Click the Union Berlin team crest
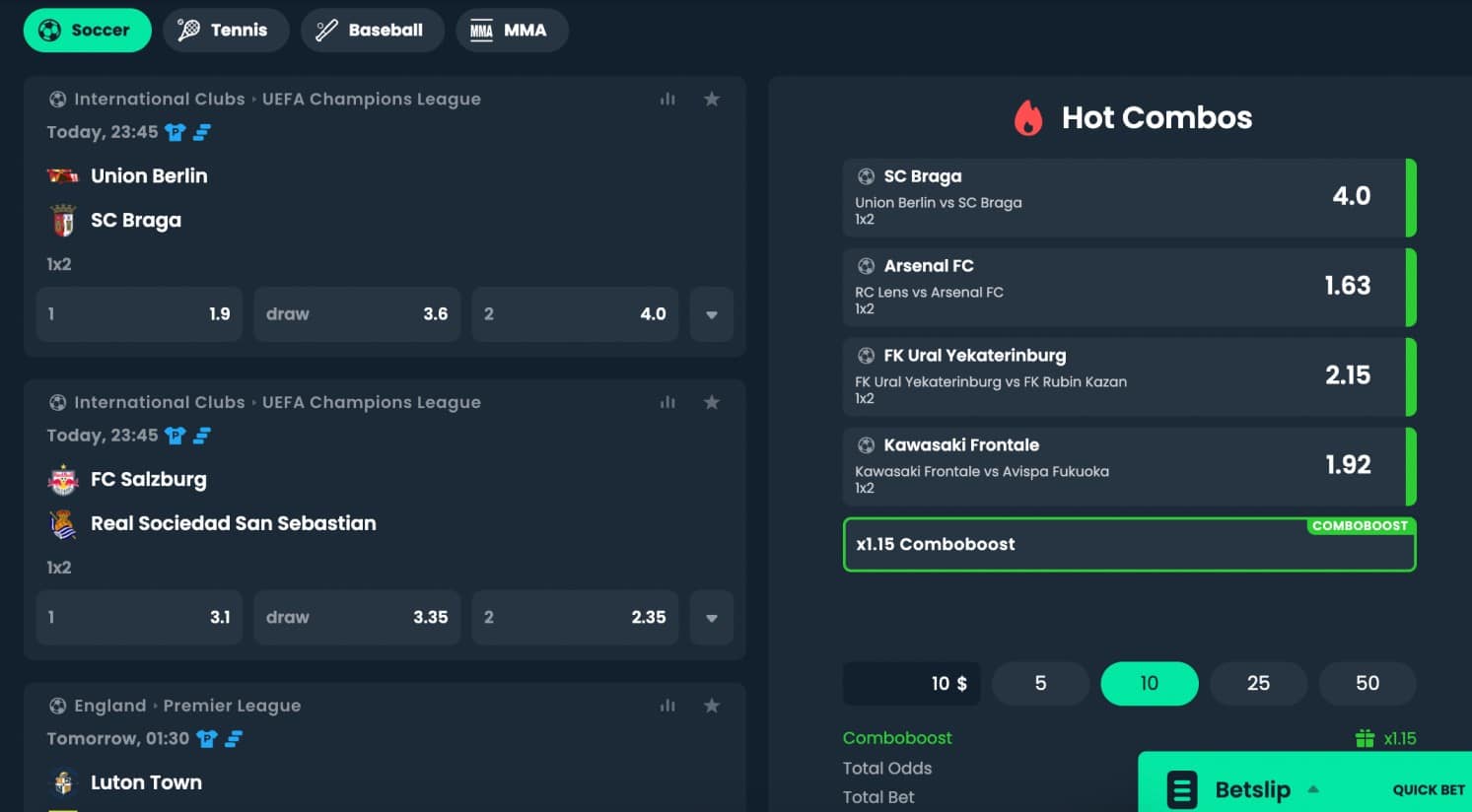Image resolution: width=1472 pixels, height=812 pixels. click(x=63, y=176)
